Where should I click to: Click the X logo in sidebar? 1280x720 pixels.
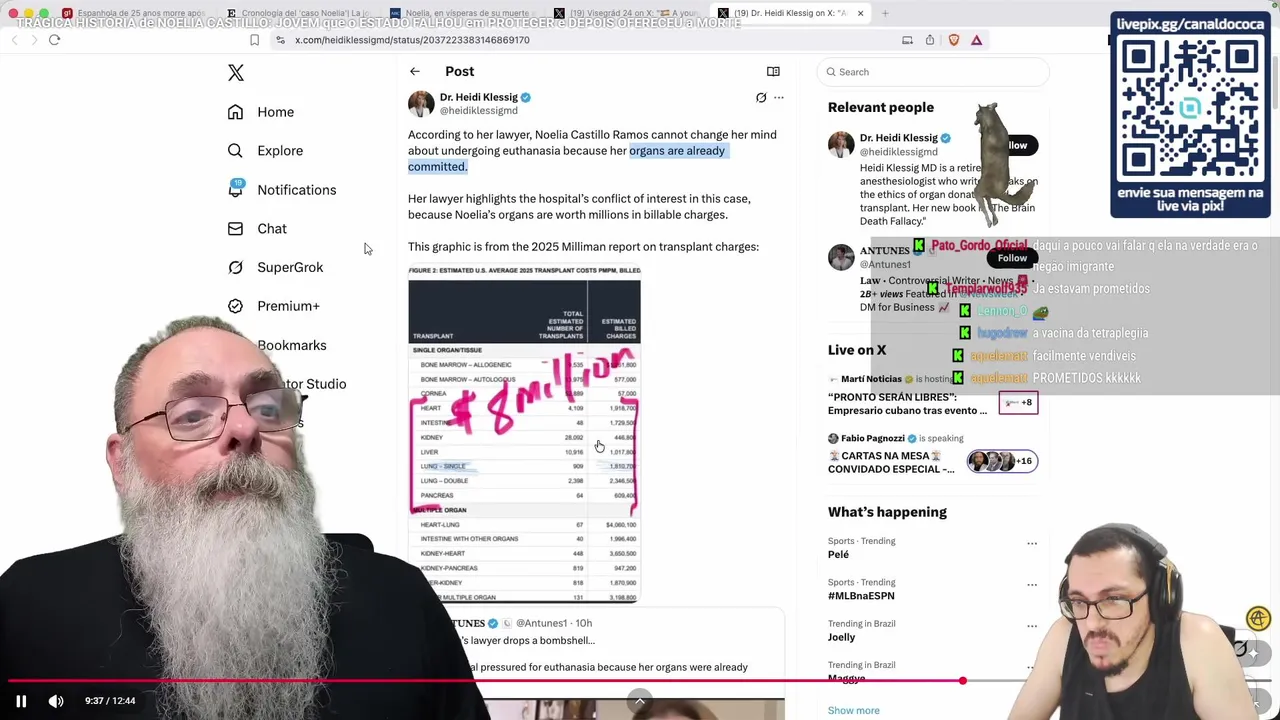point(236,73)
